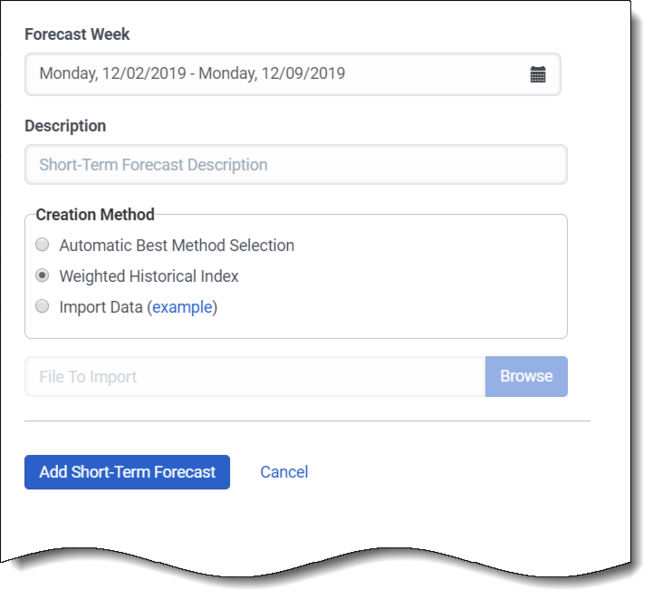Click the Import Data label text
This screenshot has width=653, height=600.
pyautogui.click(x=101, y=307)
